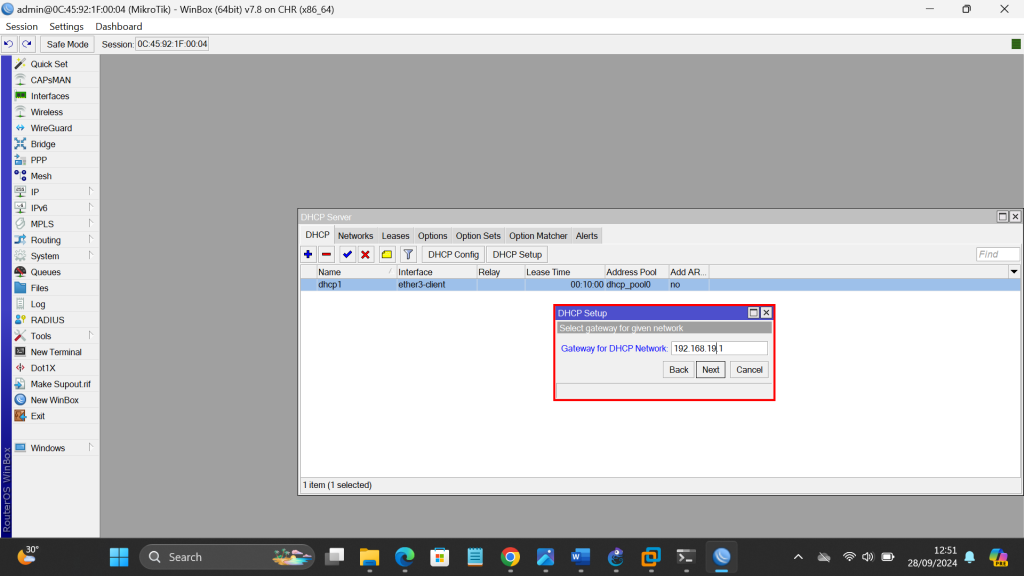The height and width of the screenshot is (576, 1024).
Task: Click the Undo arrow in top toolbar
Action: 9,44
